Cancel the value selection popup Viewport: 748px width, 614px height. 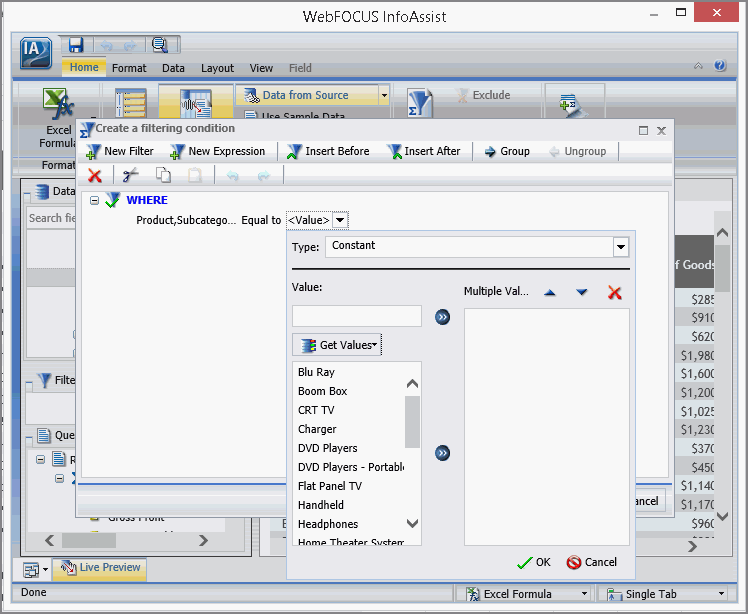pyautogui.click(x=592, y=562)
